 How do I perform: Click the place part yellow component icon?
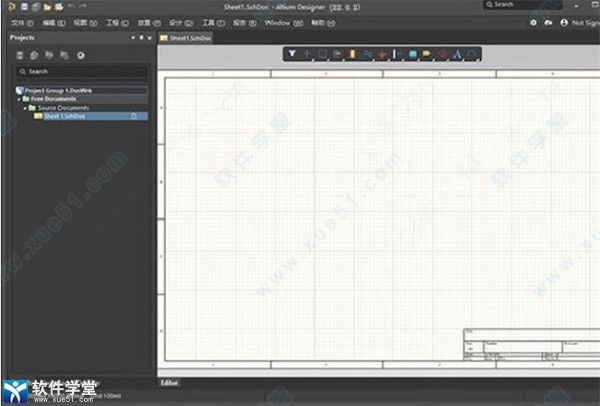(x=352, y=54)
